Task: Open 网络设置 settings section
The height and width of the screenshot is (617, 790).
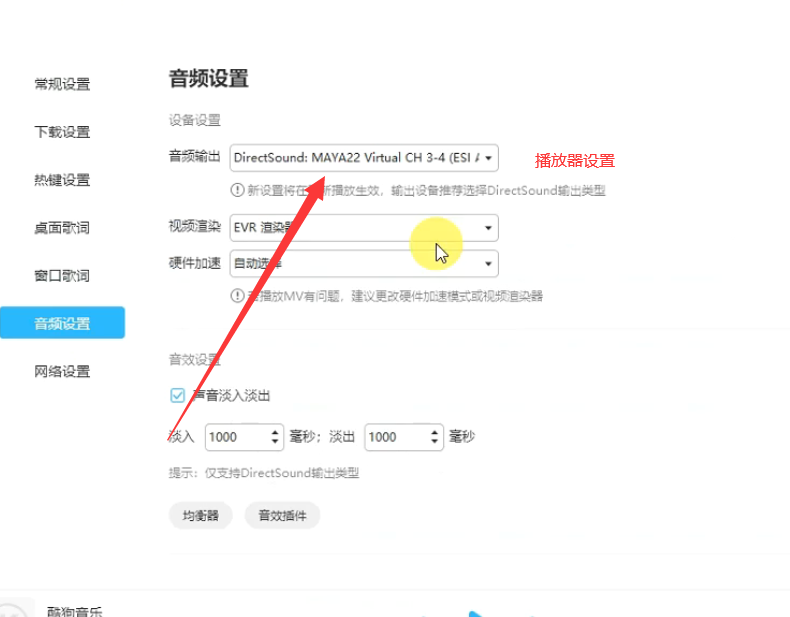Action: point(62,371)
